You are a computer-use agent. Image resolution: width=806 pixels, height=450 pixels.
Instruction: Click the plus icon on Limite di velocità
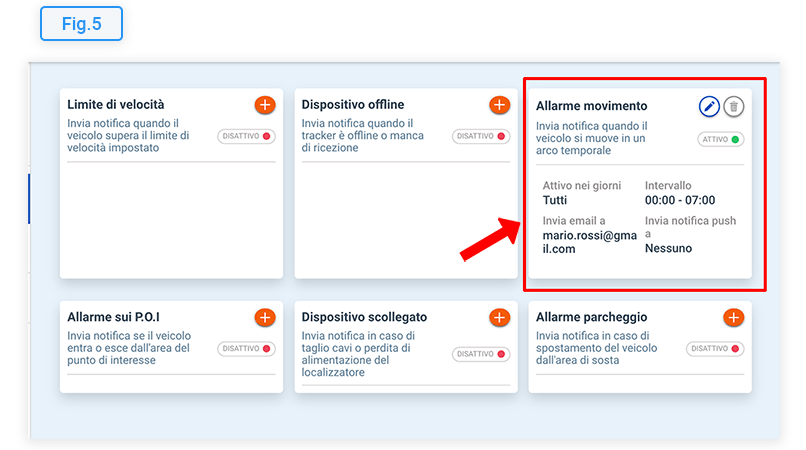pyautogui.click(x=264, y=104)
